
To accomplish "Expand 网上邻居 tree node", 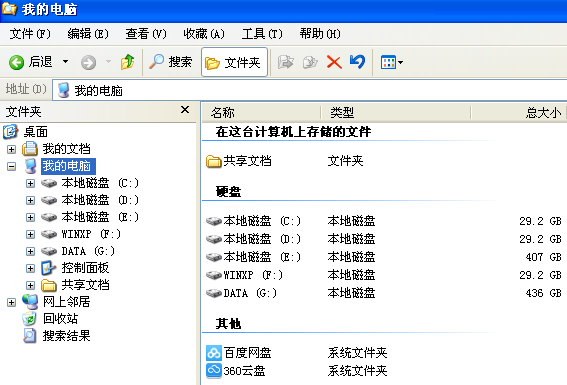I will 12,303.
